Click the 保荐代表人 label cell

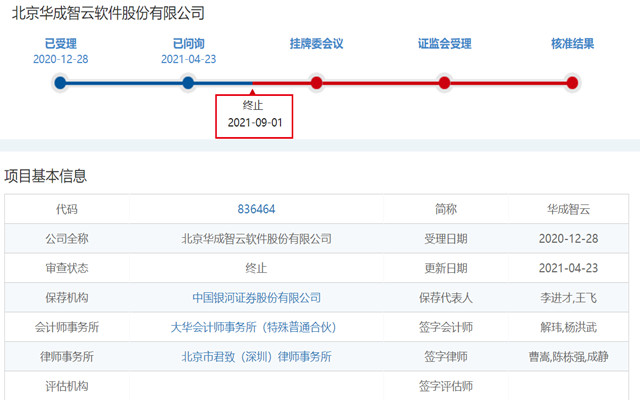(x=446, y=298)
